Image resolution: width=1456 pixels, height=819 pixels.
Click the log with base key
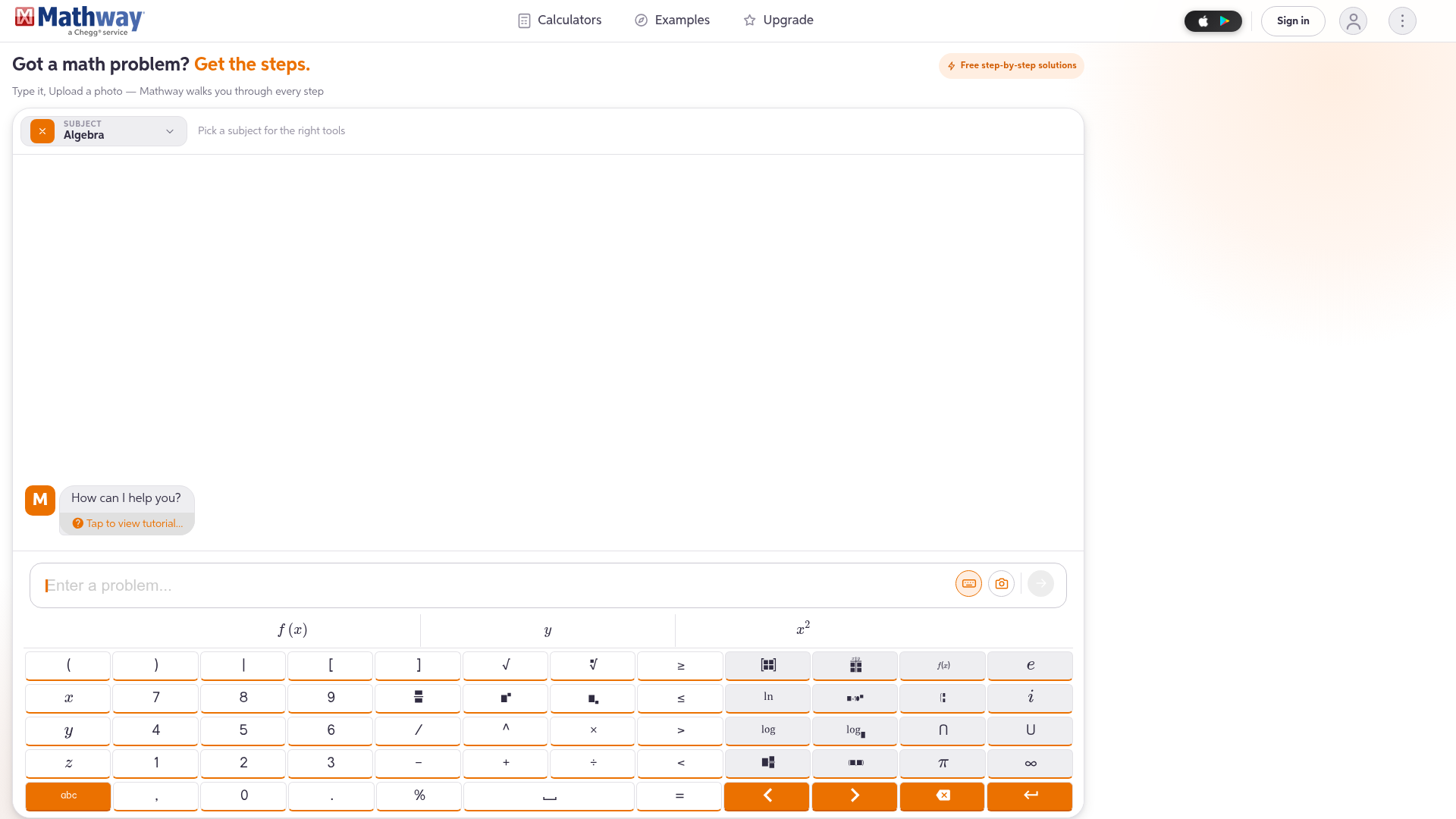(x=855, y=731)
